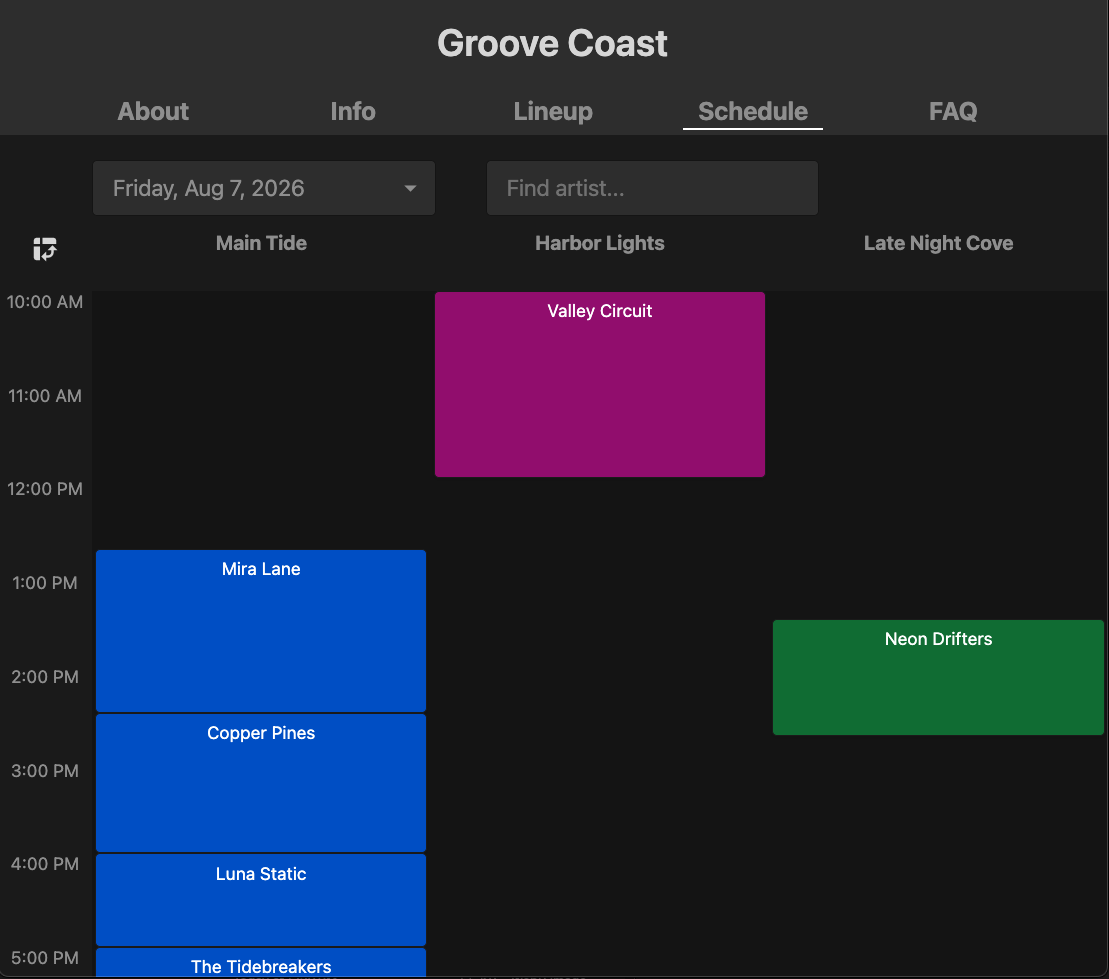The image size is (1109, 979).
Task: Select the Harbor Lights stage header
Action: (x=600, y=243)
